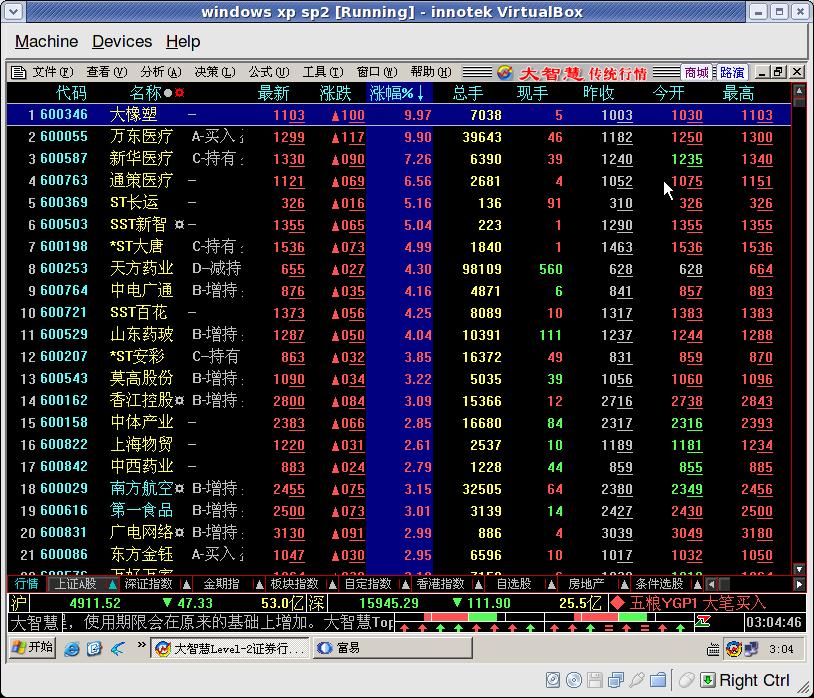Select the 万东医疗 600055 row
Screen dimensions: 814x698
click(x=399, y=137)
